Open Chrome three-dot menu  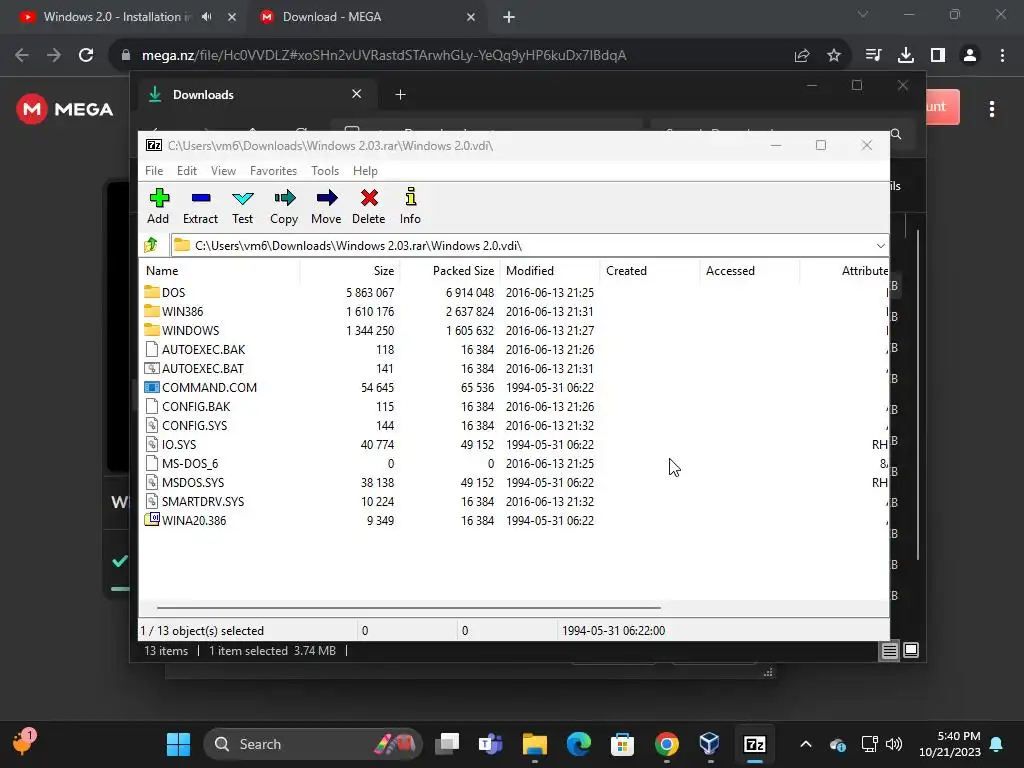1002,56
